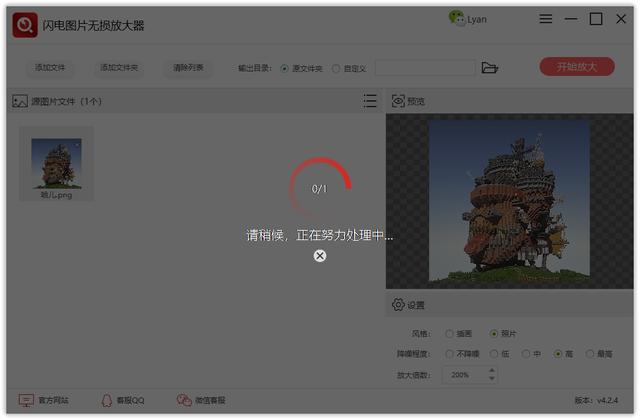
Task: Click the 添加文件夹 button
Action: pyautogui.click(x=119, y=67)
